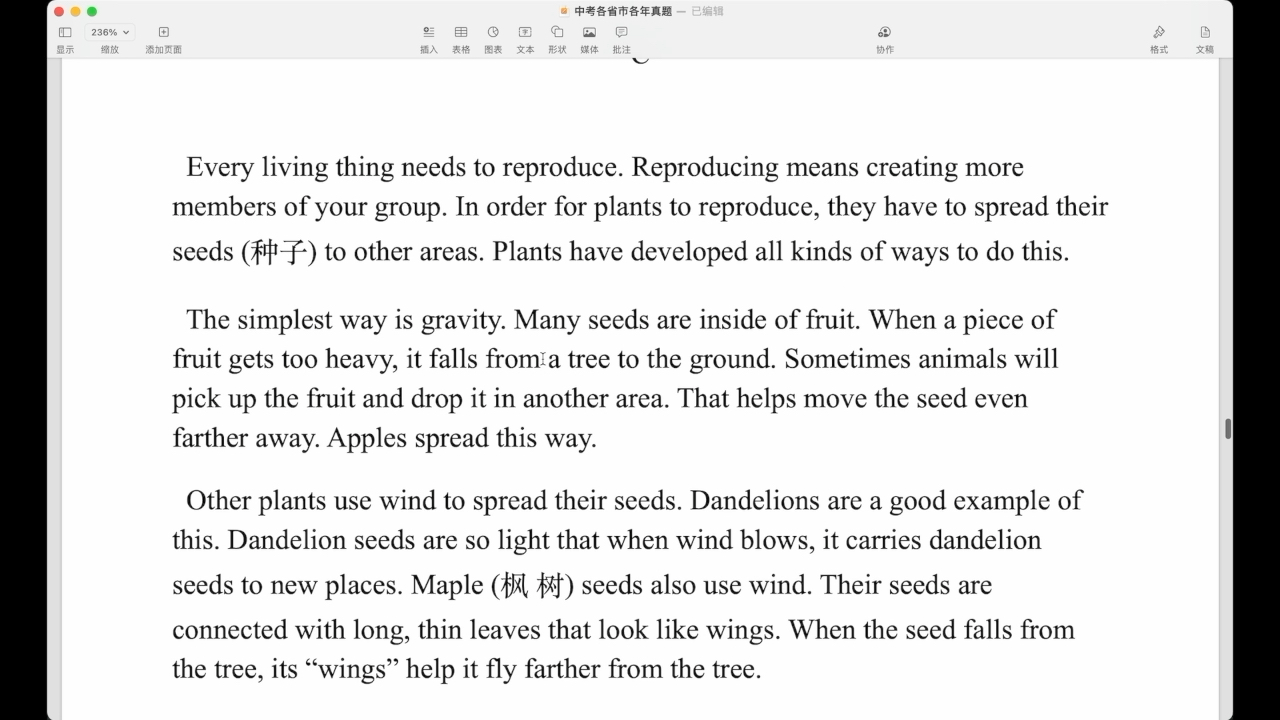Open the Collaborate (协作) button
Viewport: 1280px width, 720px height.
884,32
